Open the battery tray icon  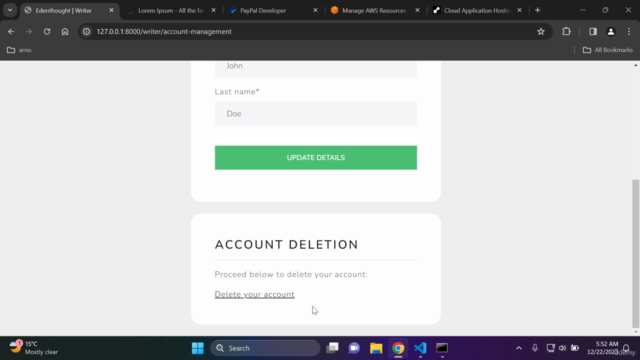pyautogui.click(x=575, y=348)
